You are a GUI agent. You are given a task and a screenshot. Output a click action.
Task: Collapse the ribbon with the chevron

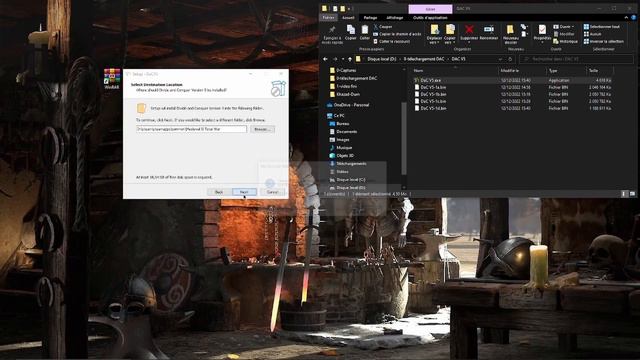626,18
